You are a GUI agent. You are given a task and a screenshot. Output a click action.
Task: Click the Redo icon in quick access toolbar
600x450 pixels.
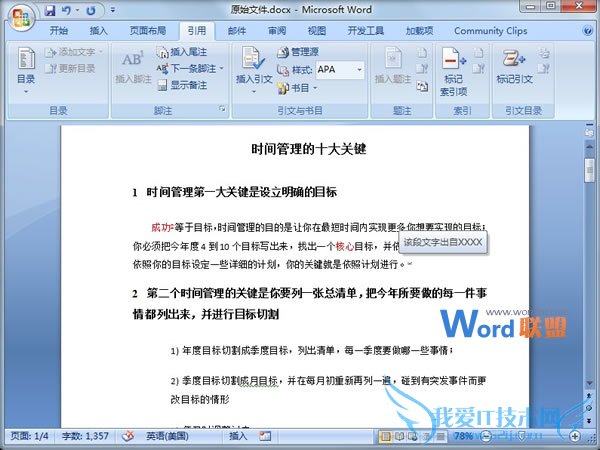91,10
